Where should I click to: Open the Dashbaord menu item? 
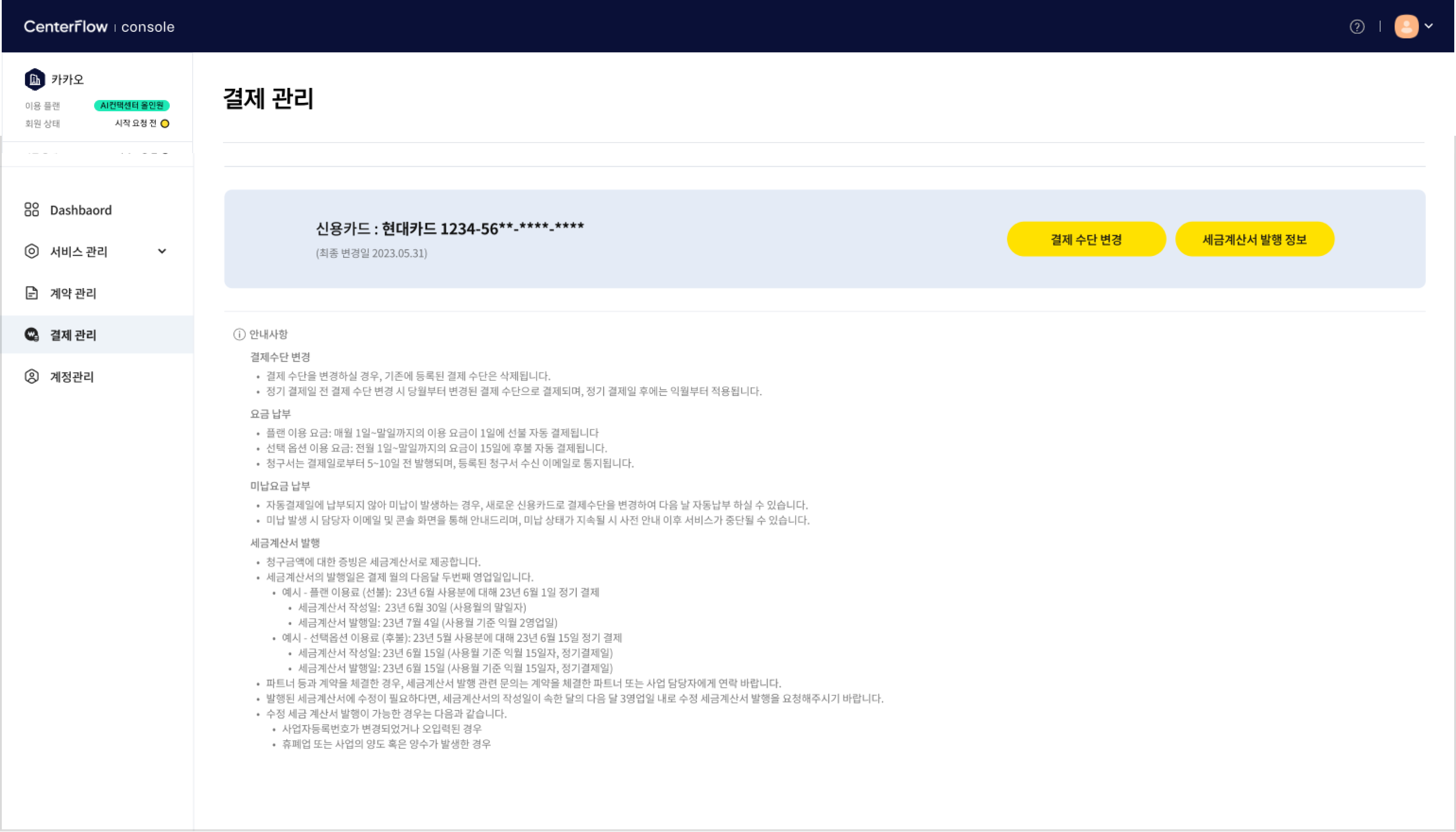[x=81, y=210]
